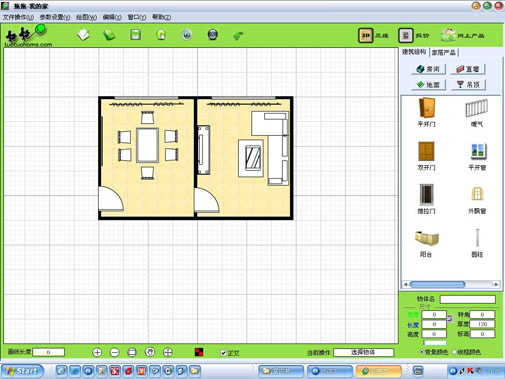The image size is (505, 379).
Task: Select the 平开门 swing door item
Action: pos(426,112)
